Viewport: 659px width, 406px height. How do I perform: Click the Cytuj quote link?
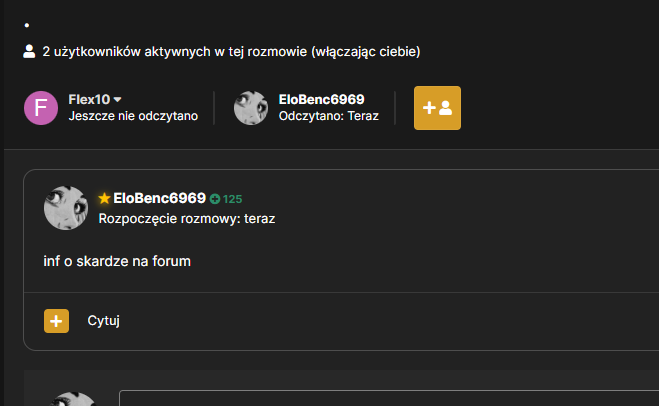pyautogui.click(x=103, y=321)
